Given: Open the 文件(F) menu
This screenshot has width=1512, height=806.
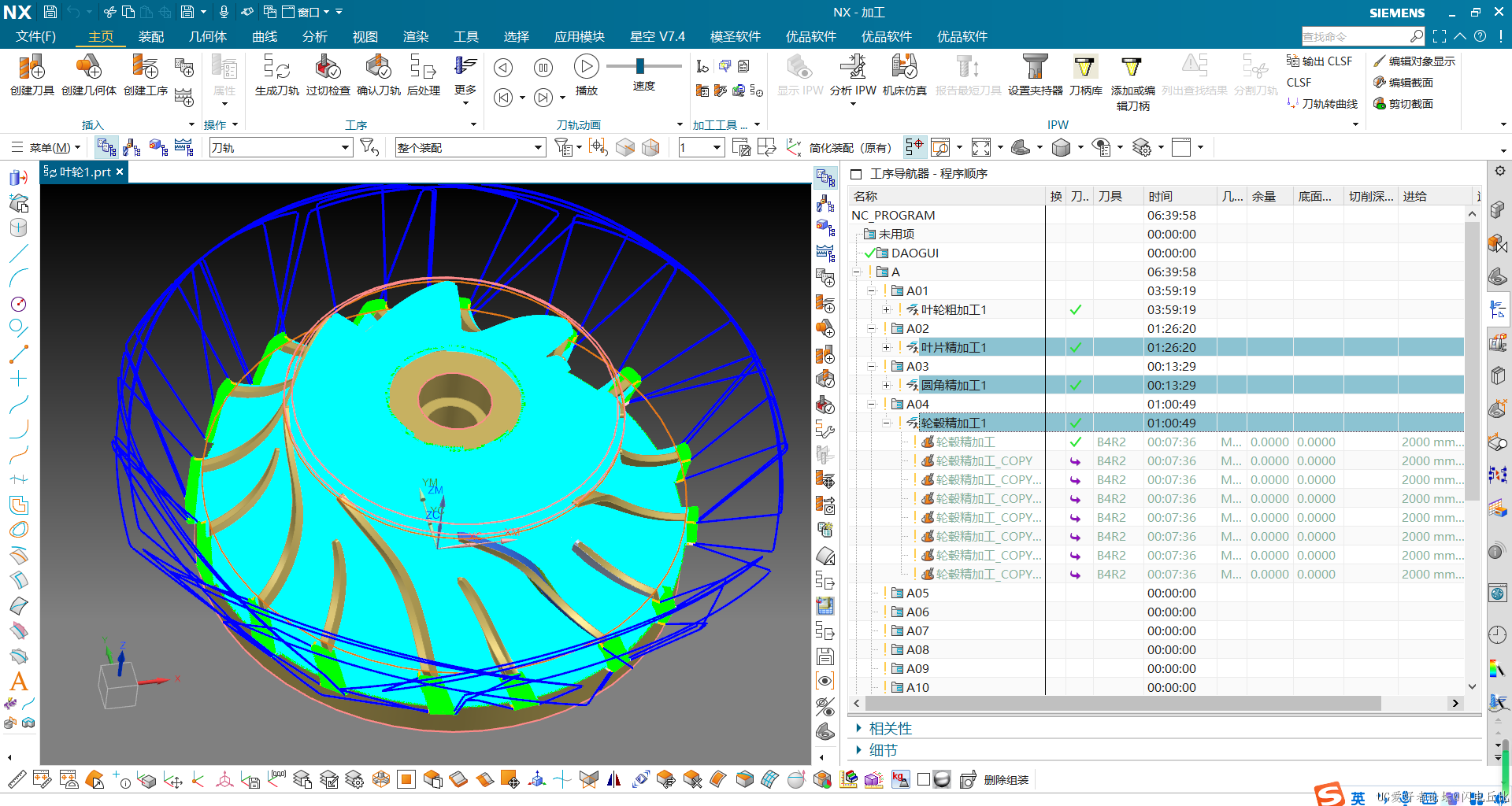Looking at the screenshot, I should tap(35, 36).
